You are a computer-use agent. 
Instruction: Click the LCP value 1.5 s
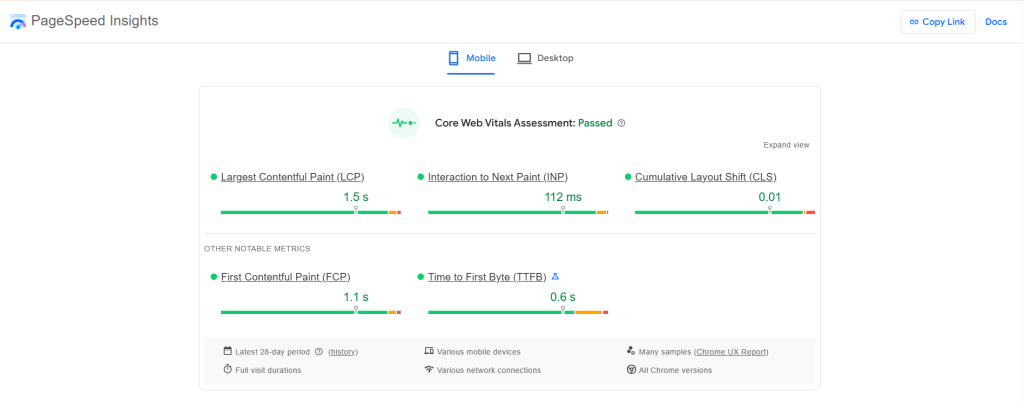pos(356,197)
